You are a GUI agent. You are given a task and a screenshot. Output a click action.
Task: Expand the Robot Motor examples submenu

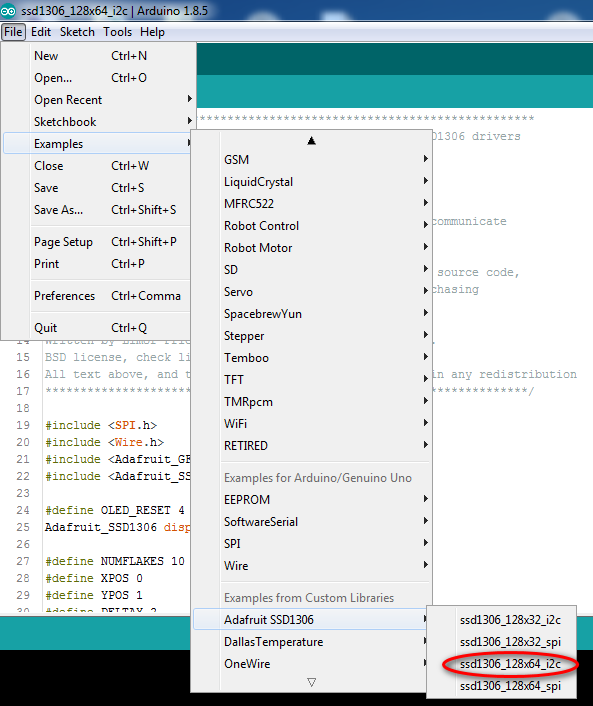[312, 248]
